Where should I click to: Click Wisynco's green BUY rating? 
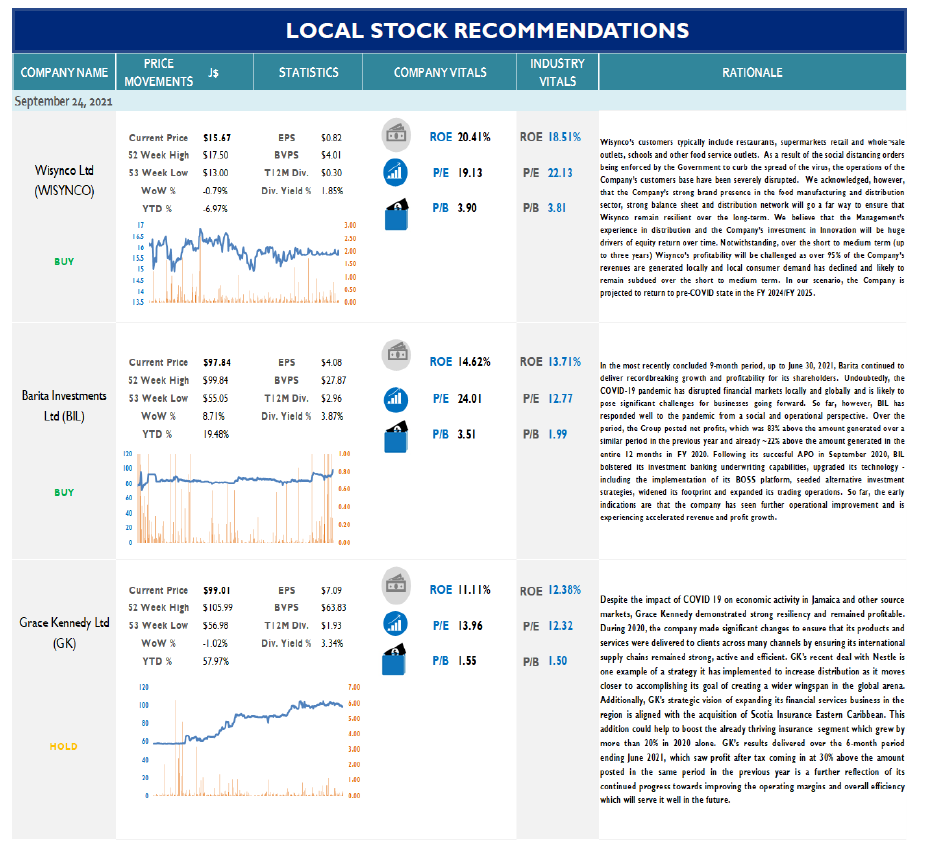pyautogui.click(x=64, y=262)
